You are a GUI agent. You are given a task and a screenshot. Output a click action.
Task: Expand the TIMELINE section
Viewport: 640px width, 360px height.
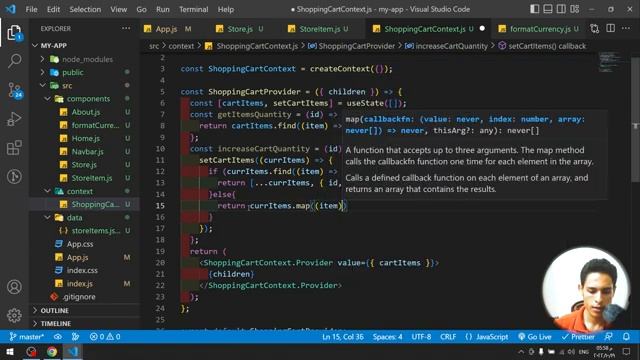(x=84, y=323)
